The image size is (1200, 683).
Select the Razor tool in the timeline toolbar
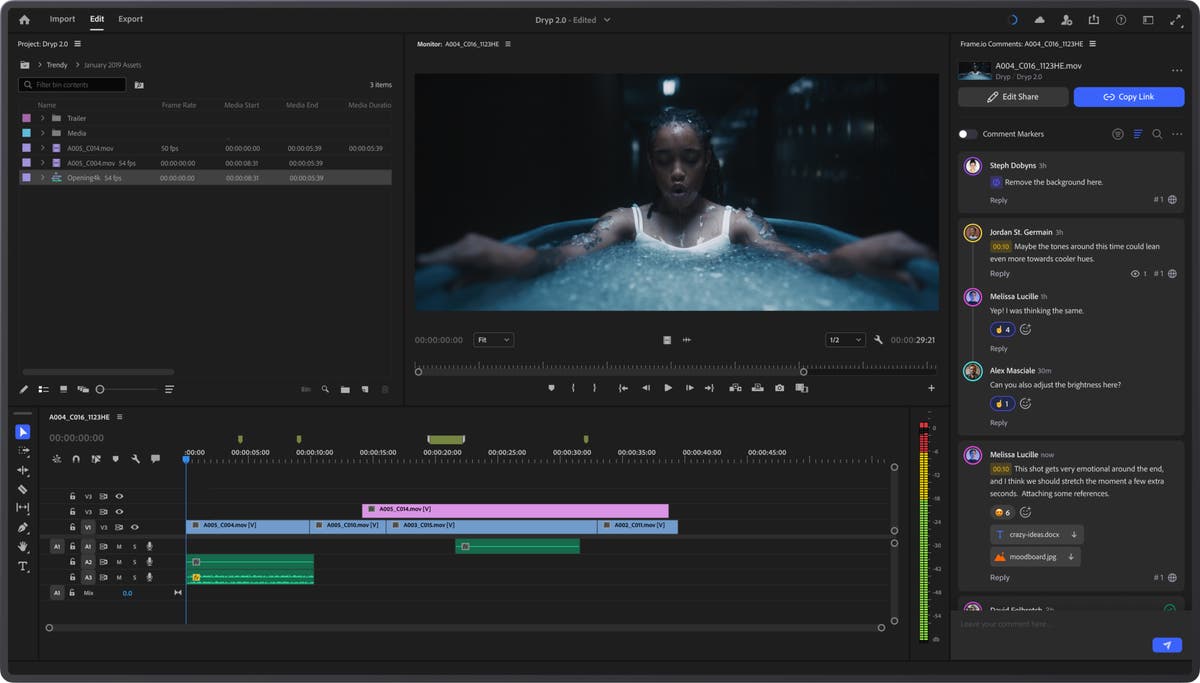click(x=23, y=489)
